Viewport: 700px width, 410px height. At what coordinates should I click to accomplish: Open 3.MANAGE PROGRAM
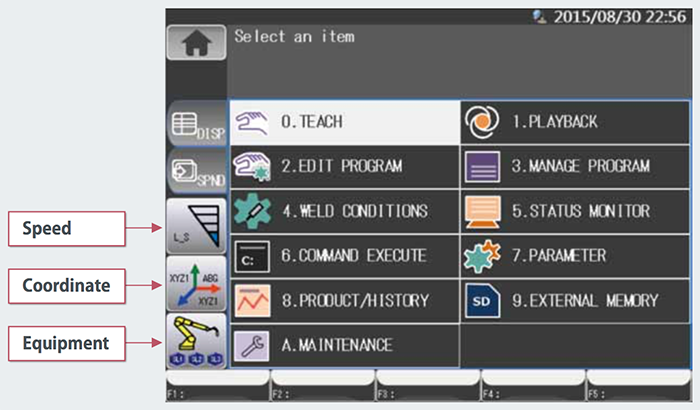575,167
